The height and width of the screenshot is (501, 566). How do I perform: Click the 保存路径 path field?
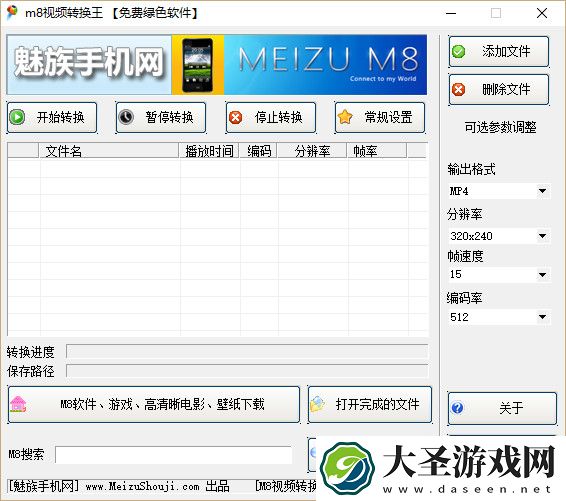tap(247, 371)
